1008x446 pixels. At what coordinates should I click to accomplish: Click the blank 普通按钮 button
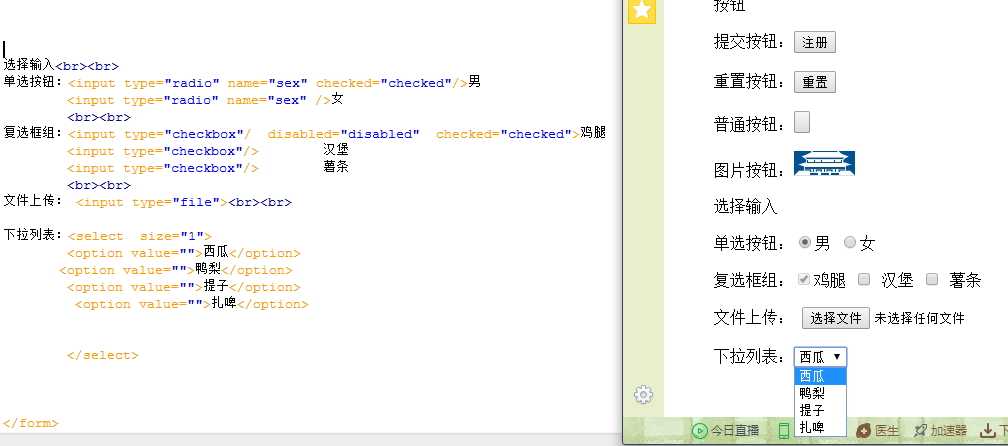(x=802, y=122)
